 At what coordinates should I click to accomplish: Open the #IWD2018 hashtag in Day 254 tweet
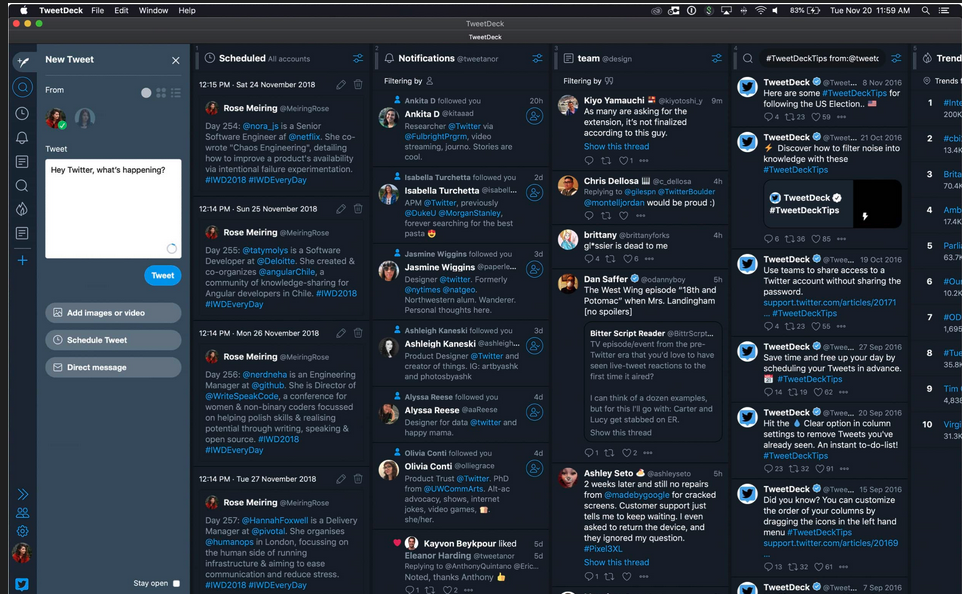coord(225,180)
